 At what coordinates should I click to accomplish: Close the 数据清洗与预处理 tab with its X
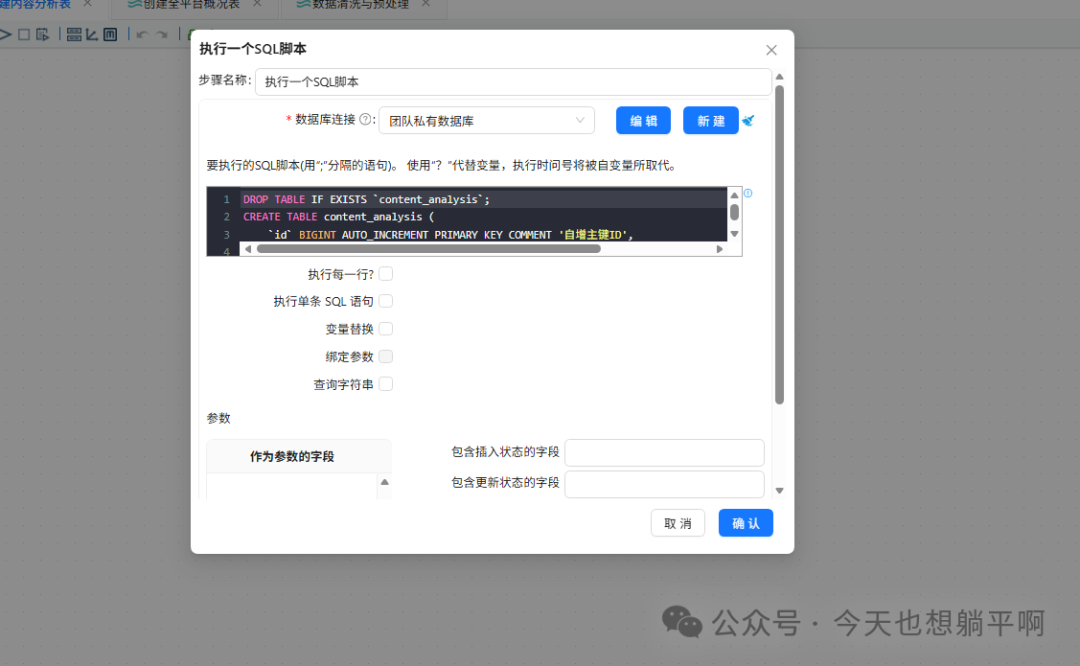pyautogui.click(x=426, y=4)
